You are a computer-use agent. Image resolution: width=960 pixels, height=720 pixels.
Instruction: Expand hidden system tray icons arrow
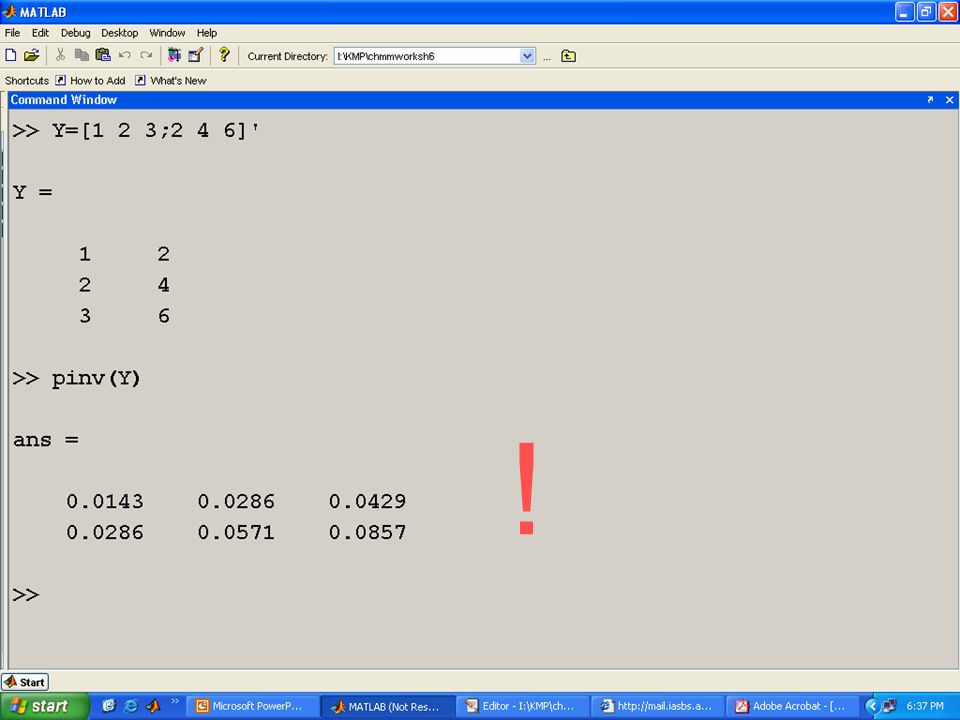click(872, 707)
